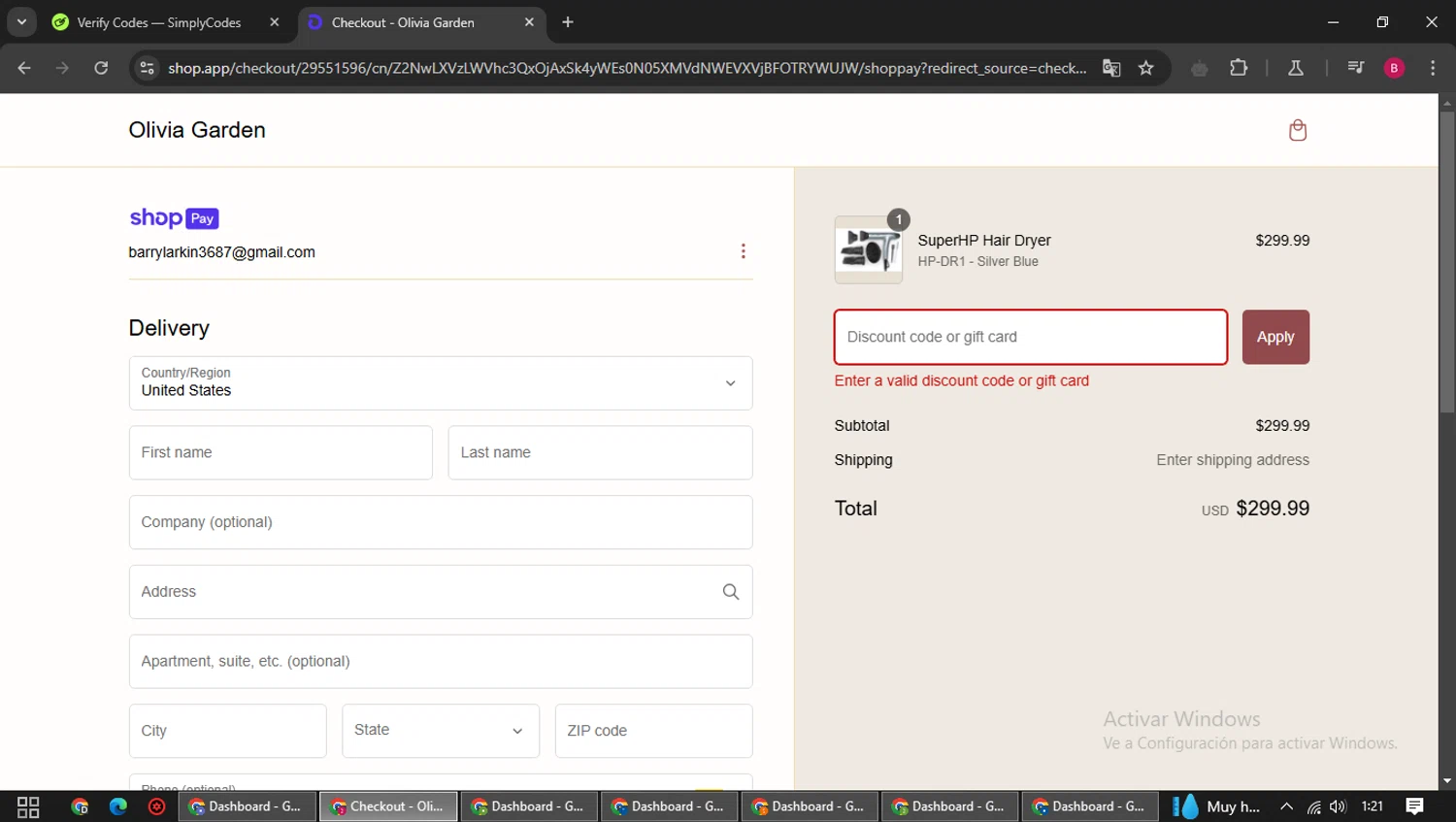Open Windows Task View icon
The height and width of the screenshot is (822, 1456).
[28, 806]
